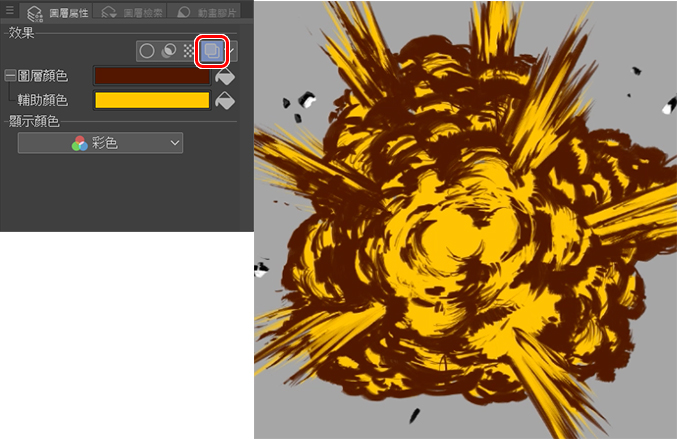Toggle the Tone effect checkered icon
The width and height of the screenshot is (677, 439).
tap(188, 50)
